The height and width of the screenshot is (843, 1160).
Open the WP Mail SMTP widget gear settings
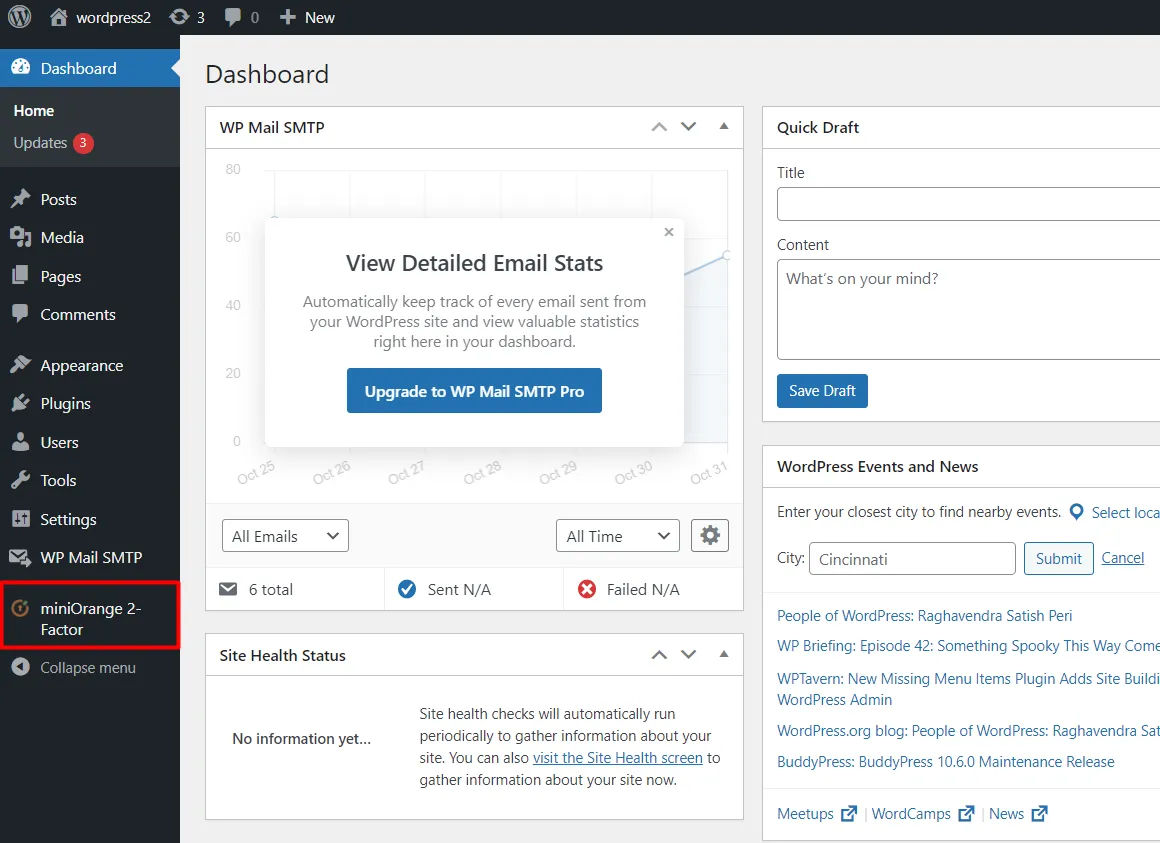(709, 535)
